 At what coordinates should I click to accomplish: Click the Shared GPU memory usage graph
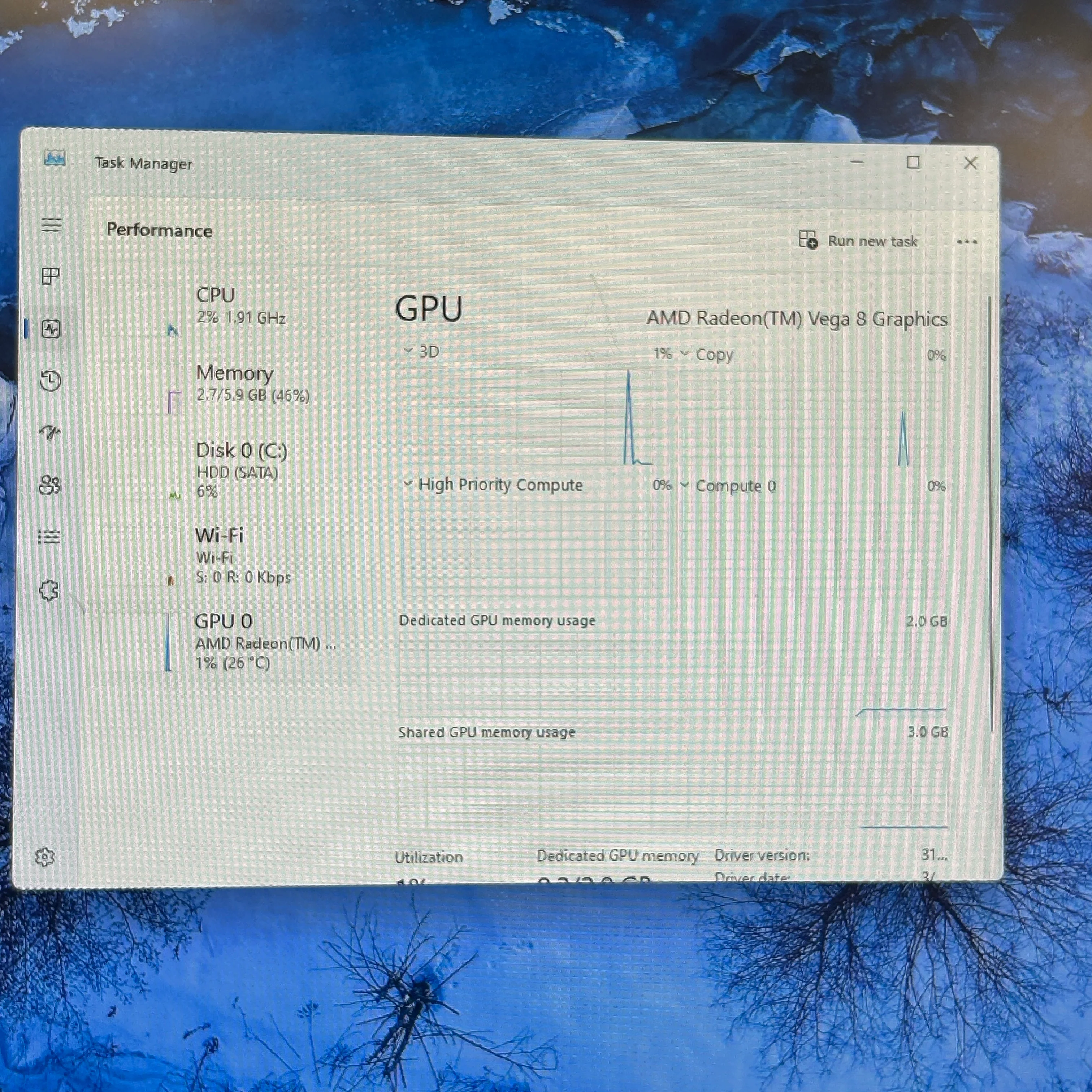pyautogui.click(x=673, y=786)
